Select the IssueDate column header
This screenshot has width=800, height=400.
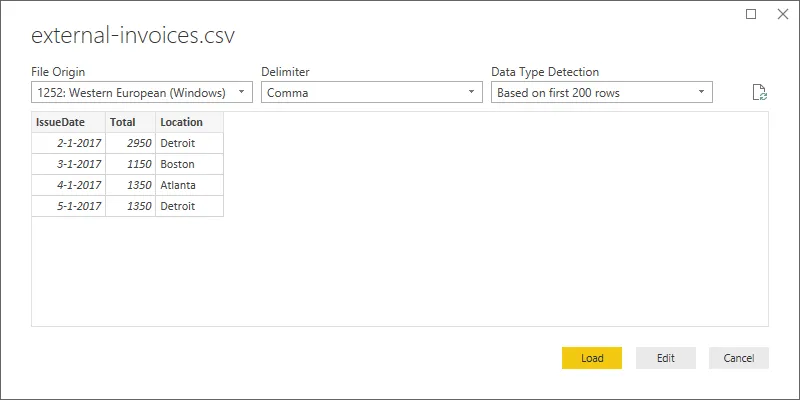click(68, 122)
